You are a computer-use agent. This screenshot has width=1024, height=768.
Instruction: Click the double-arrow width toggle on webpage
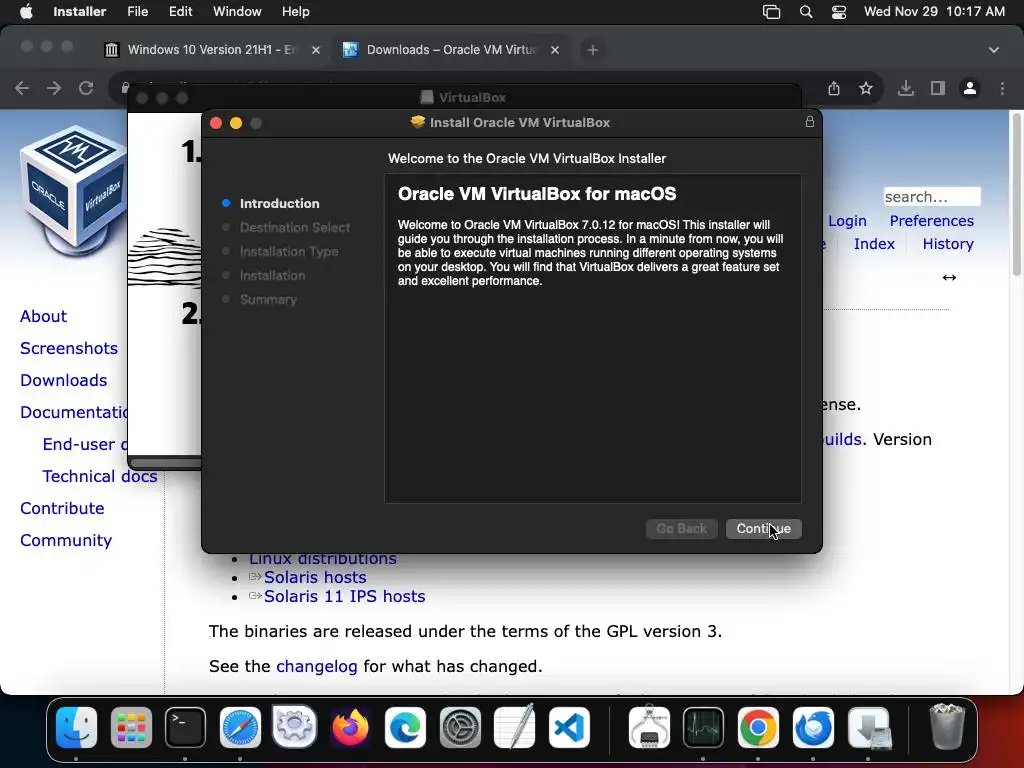pyautogui.click(x=949, y=278)
